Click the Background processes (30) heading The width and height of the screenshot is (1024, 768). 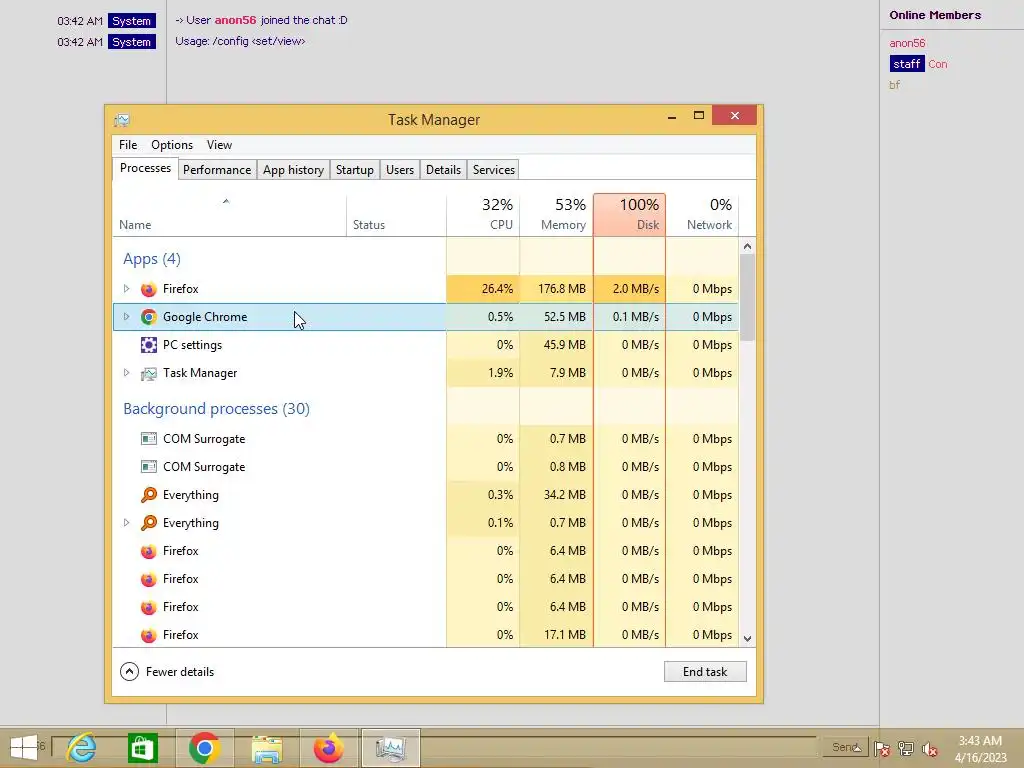(216, 409)
